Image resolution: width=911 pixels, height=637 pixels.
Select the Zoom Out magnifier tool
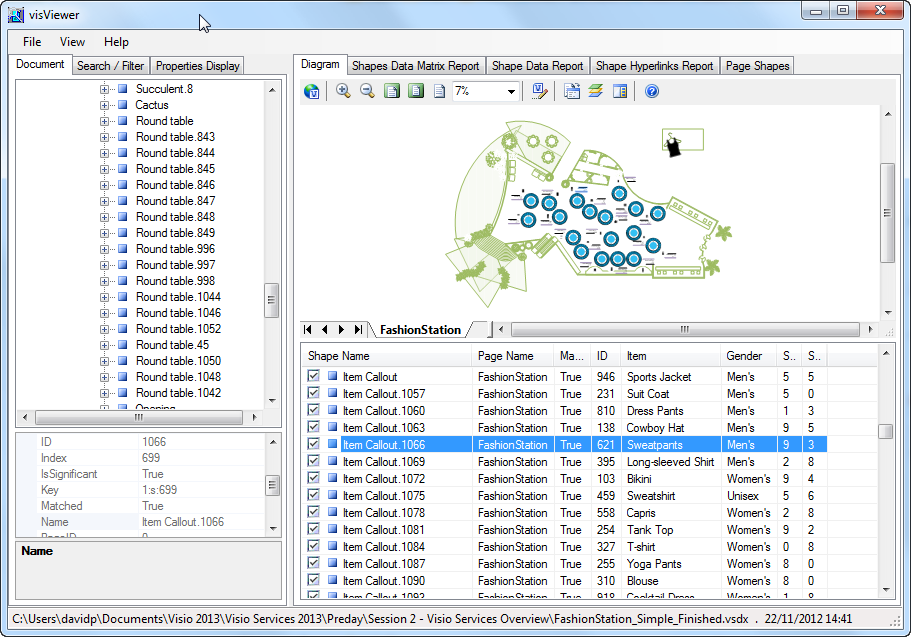pos(366,91)
